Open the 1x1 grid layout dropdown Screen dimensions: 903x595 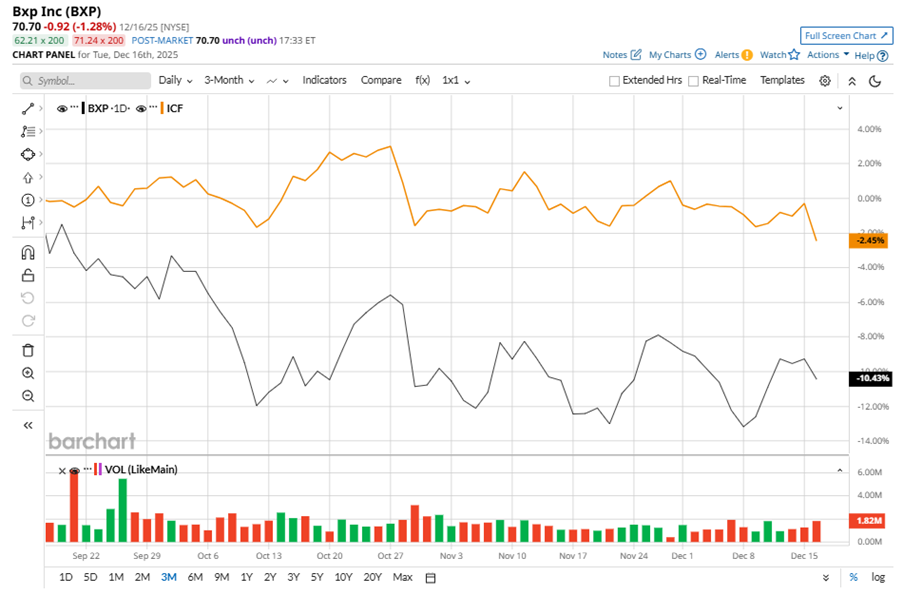pyautogui.click(x=456, y=81)
